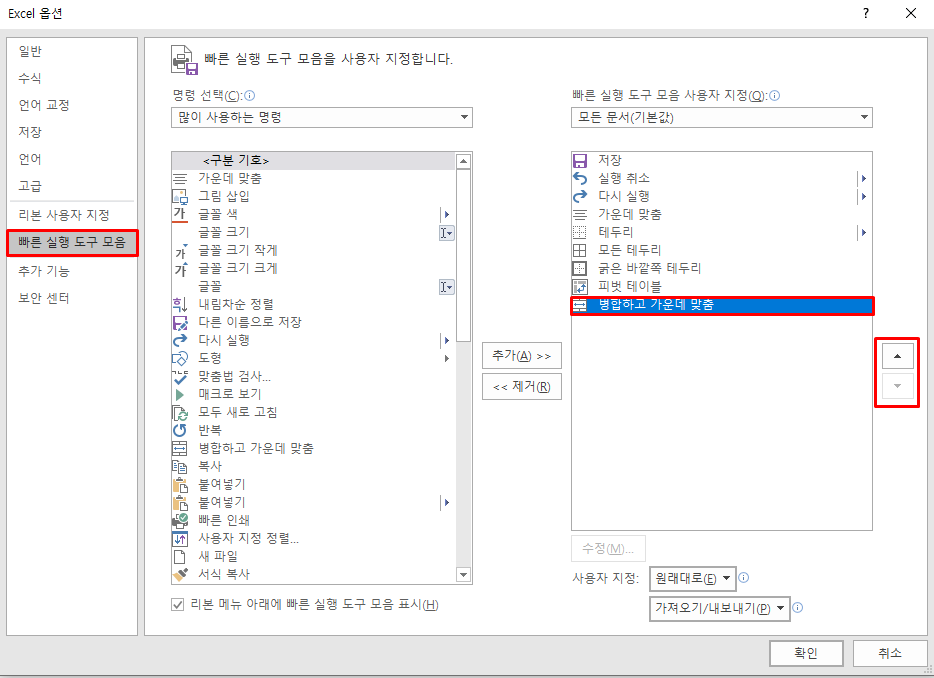Click info icon beside 가져오기/내보내기
The width and height of the screenshot is (934, 678).
coord(798,608)
